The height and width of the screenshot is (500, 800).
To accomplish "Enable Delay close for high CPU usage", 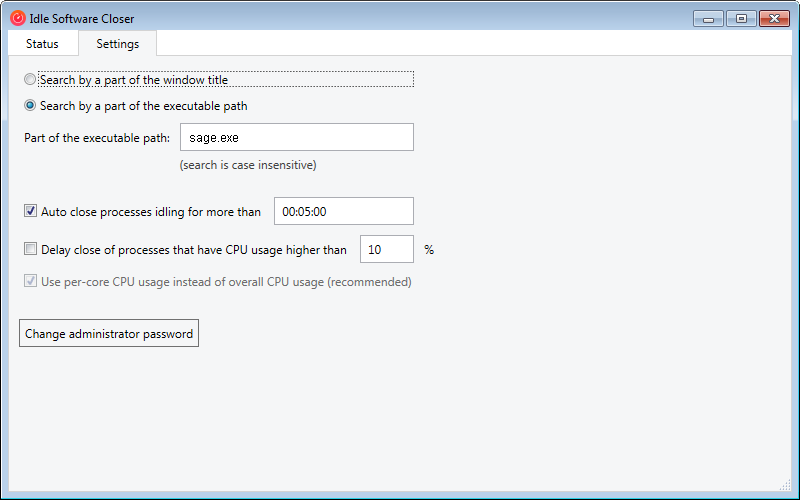I will pos(31,249).
